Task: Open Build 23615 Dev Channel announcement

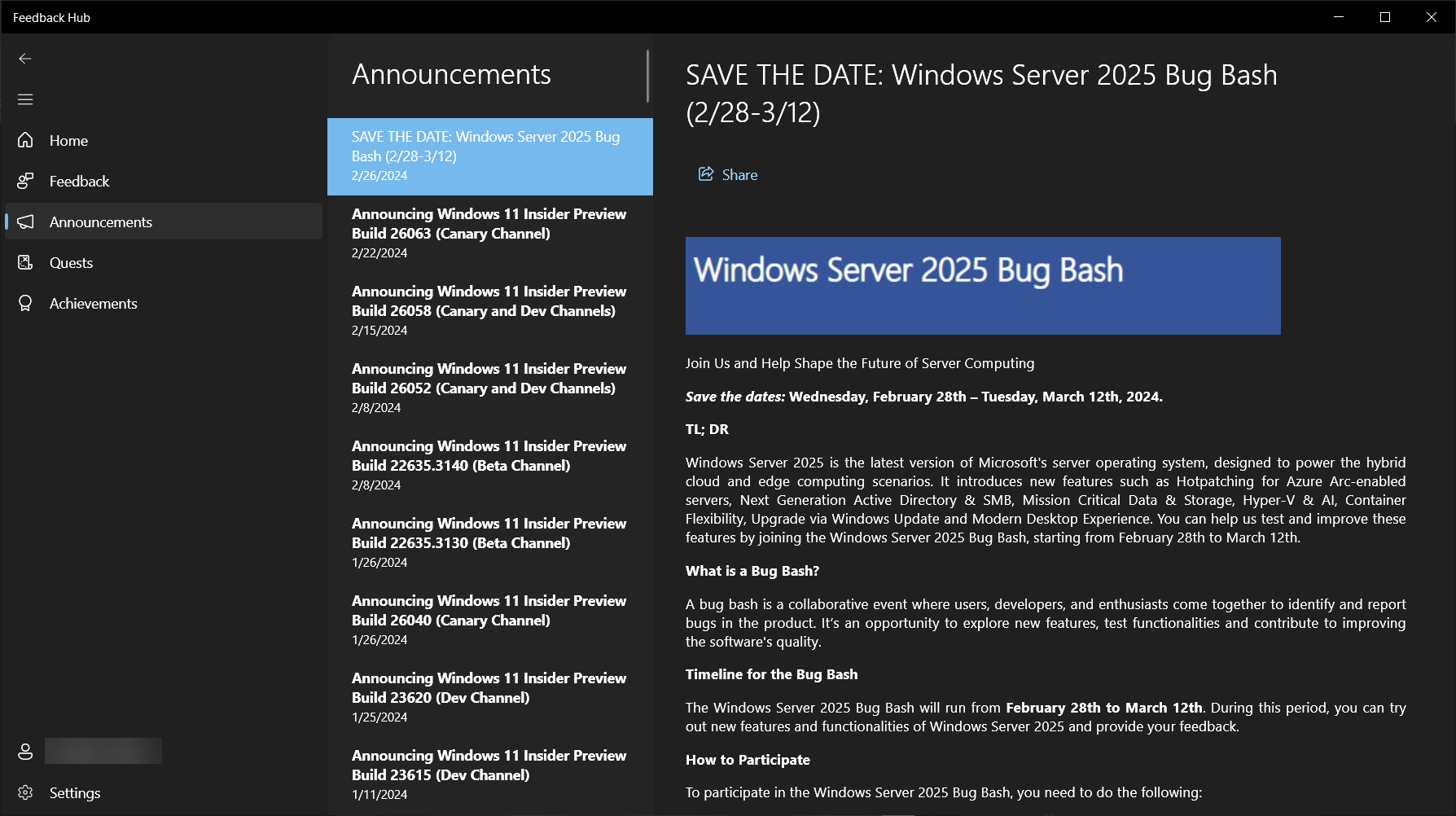Action: [x=490, y=775]
